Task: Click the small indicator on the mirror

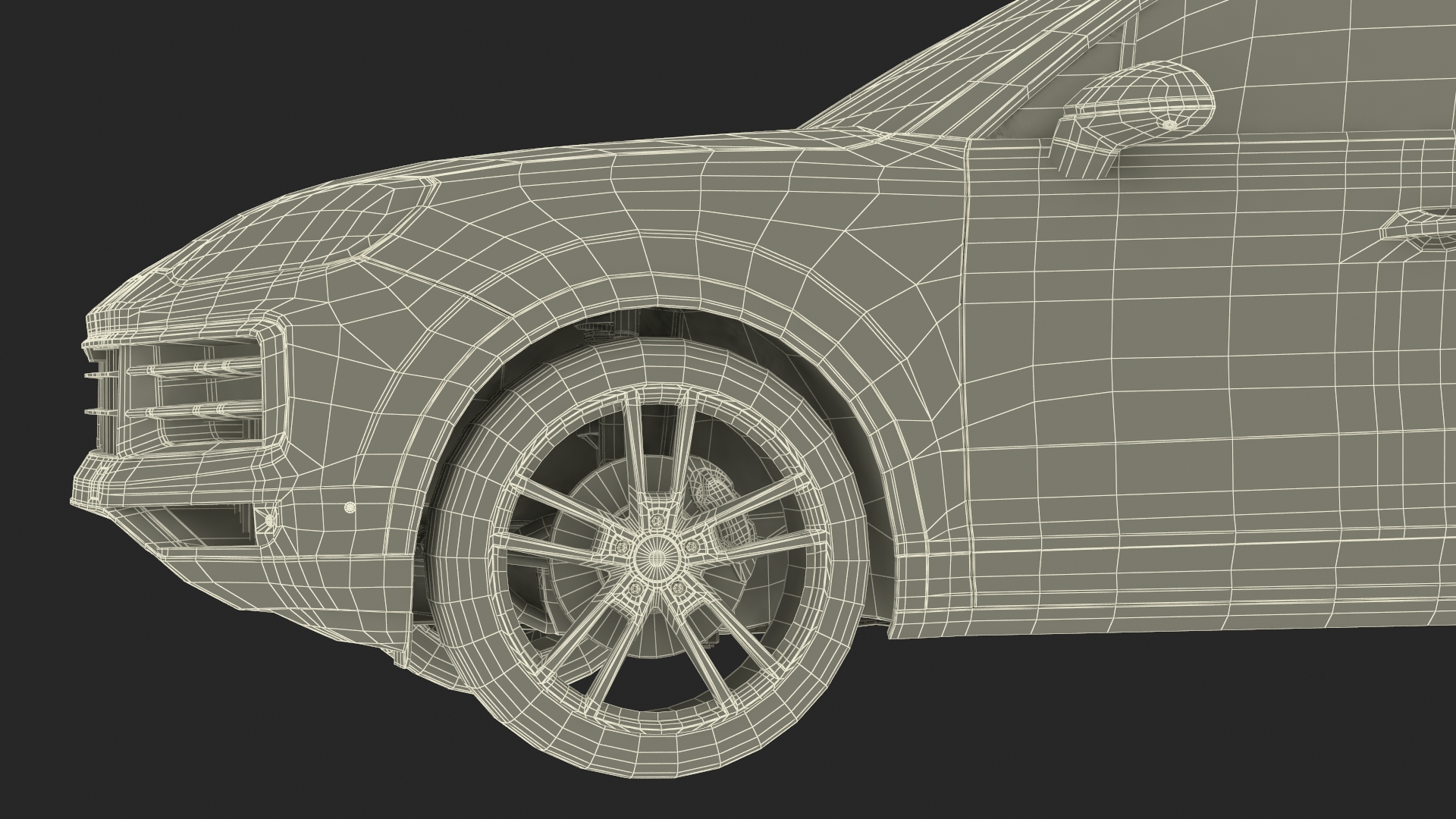Action: 1169,124
